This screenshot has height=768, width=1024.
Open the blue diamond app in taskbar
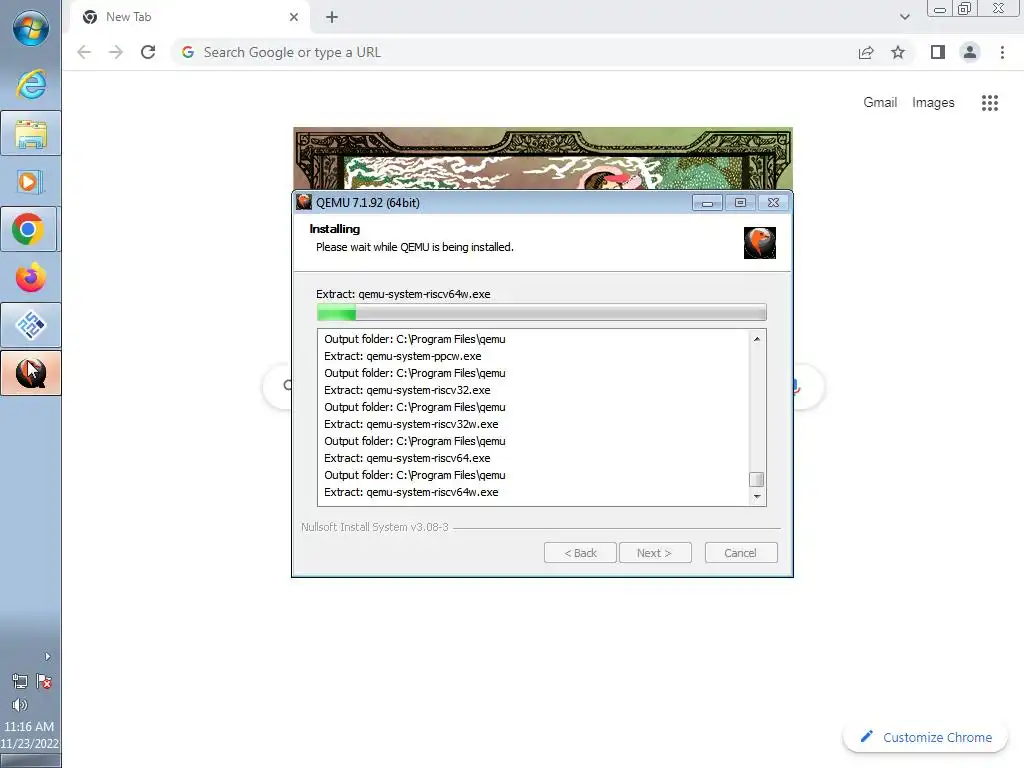[31, 325]
